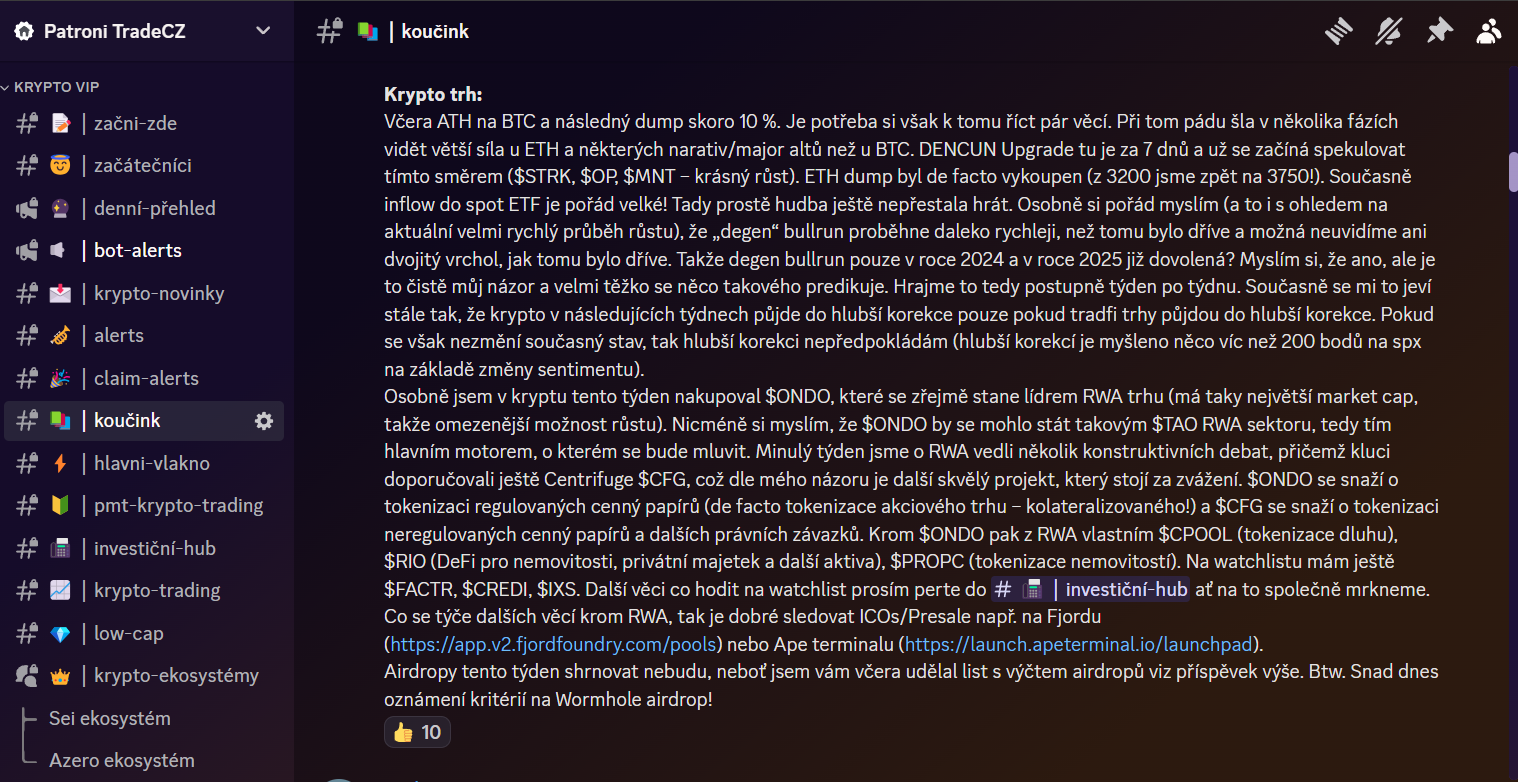Viewport: 1518px width, 782px height.
Task: Toggle muted notification bell for channel
Action: (1389, 31)
